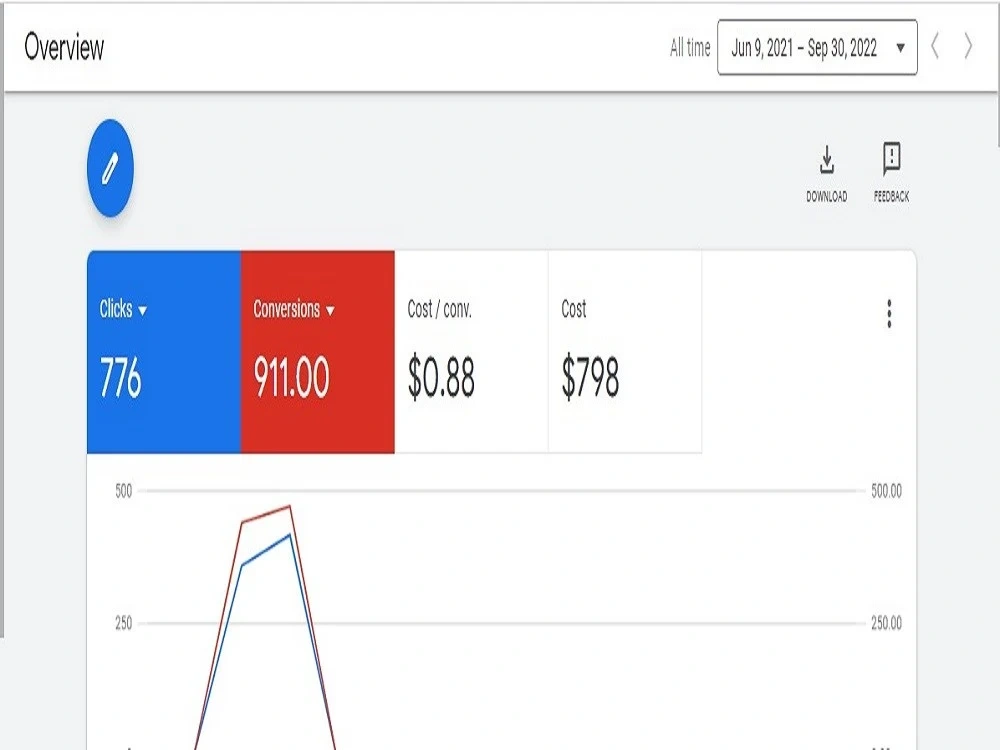Open the three-dot scorecard options menu
This screenshot has height=750, width=1000.
click(x=889, y=314)
